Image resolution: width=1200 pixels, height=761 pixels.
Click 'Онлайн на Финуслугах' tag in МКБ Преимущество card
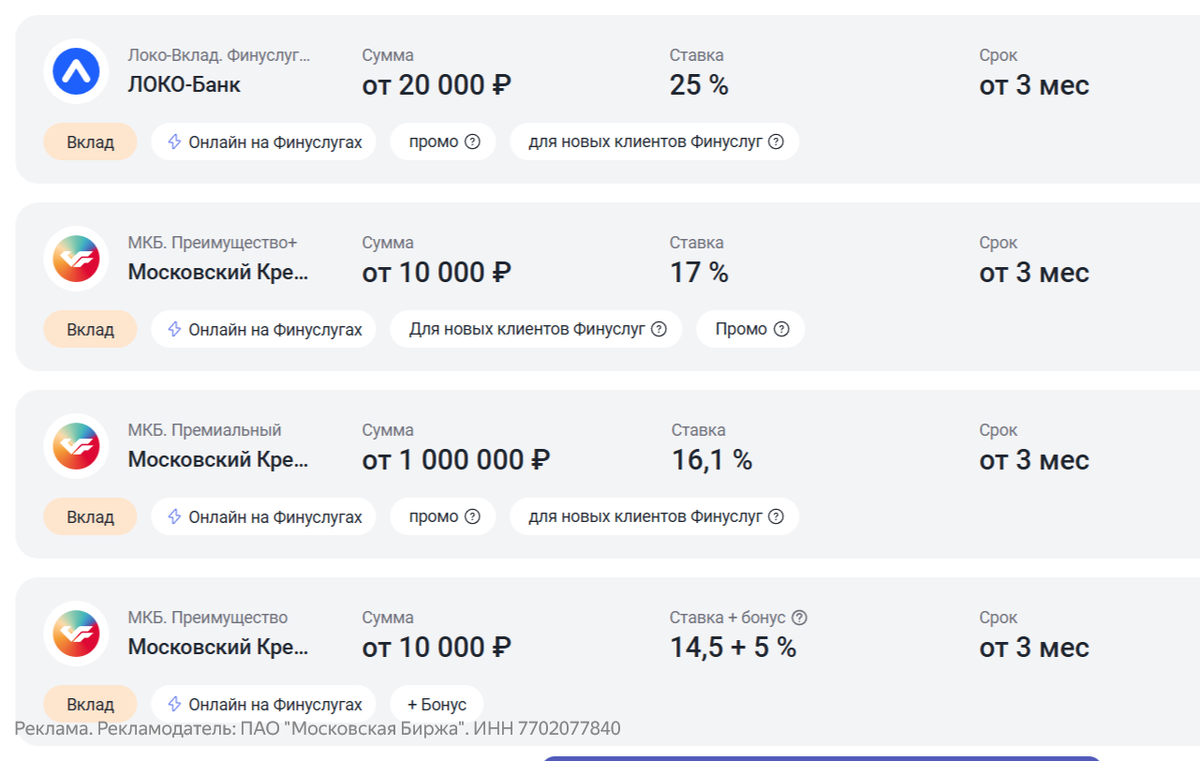(264, 704)
